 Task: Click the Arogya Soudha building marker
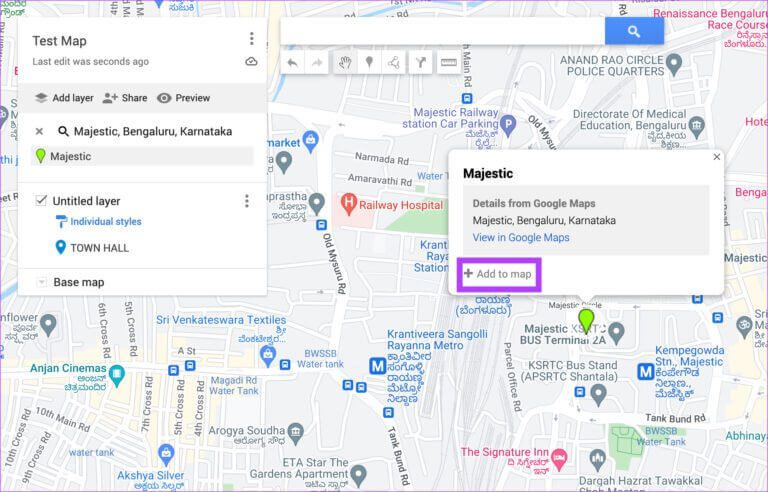tap(295, 432)
